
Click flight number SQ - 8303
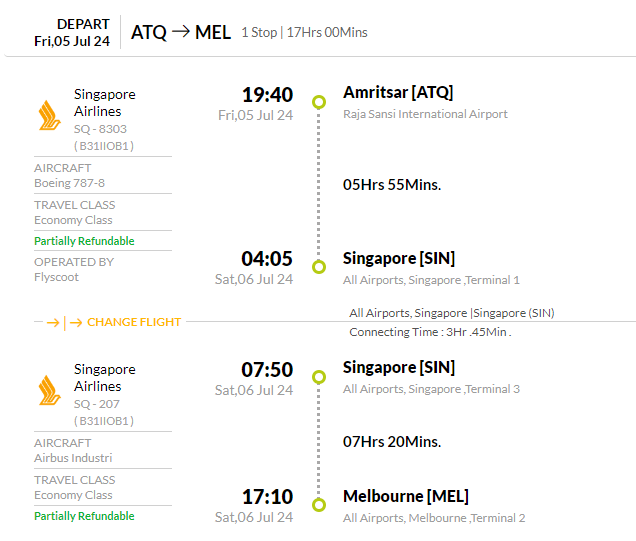(x=100, y=129)
